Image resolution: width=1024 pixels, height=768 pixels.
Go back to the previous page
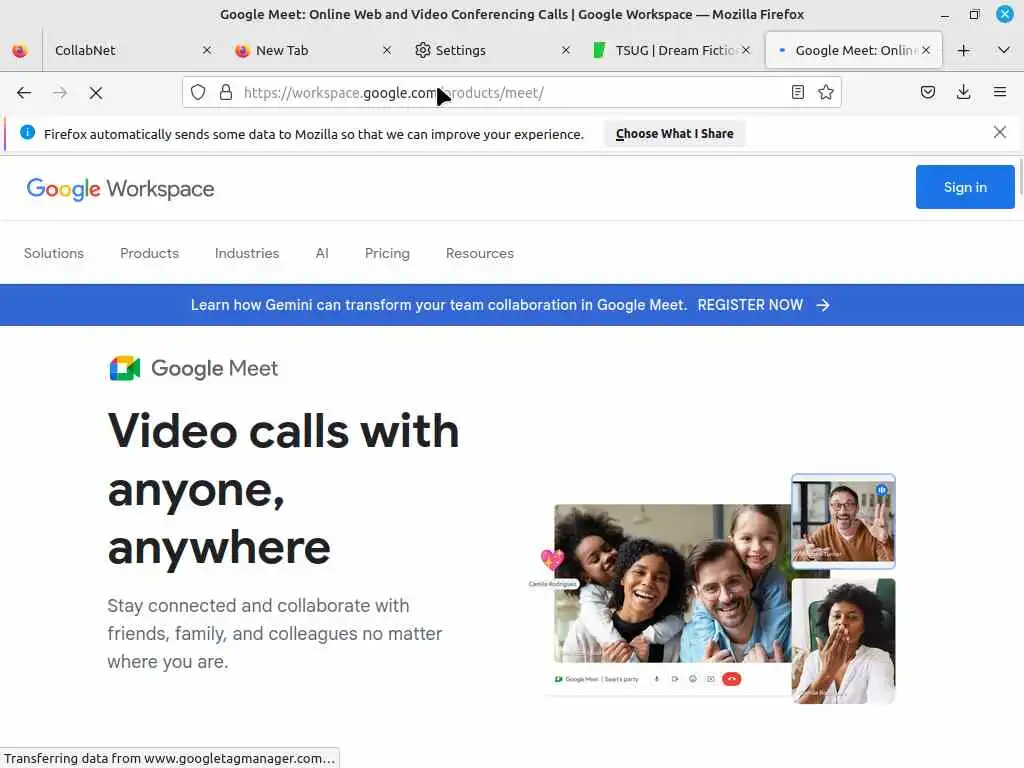pos(24,93)
